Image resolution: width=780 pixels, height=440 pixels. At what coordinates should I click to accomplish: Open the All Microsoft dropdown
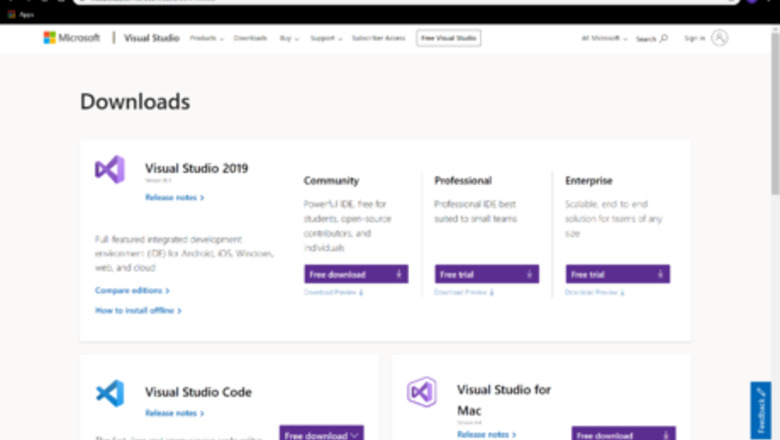coord(604,38)
